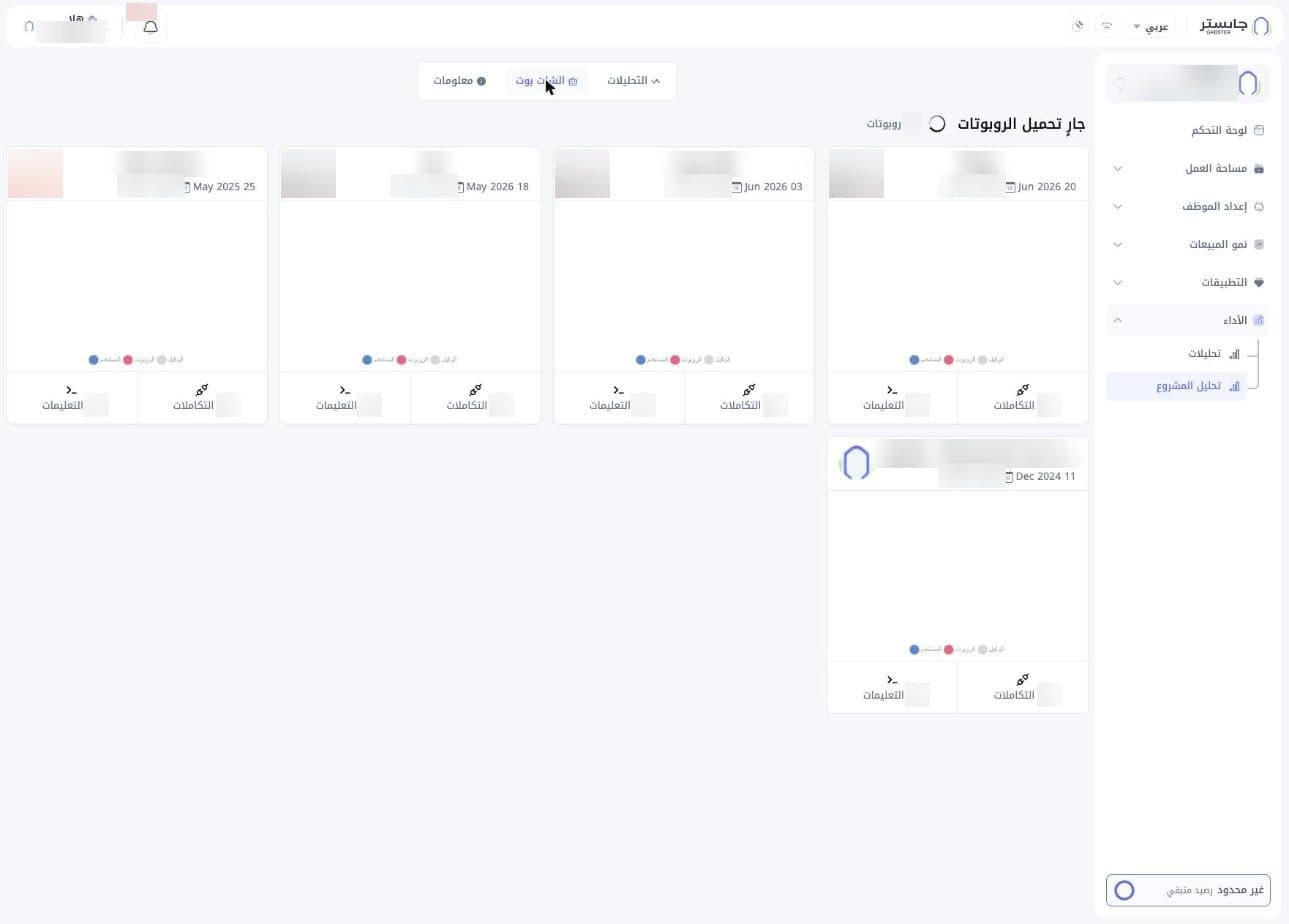Click the blue legend dot on 20 Jun 2026 card
This screenshot has height=924, width=1289.
[x=914, y=360]
